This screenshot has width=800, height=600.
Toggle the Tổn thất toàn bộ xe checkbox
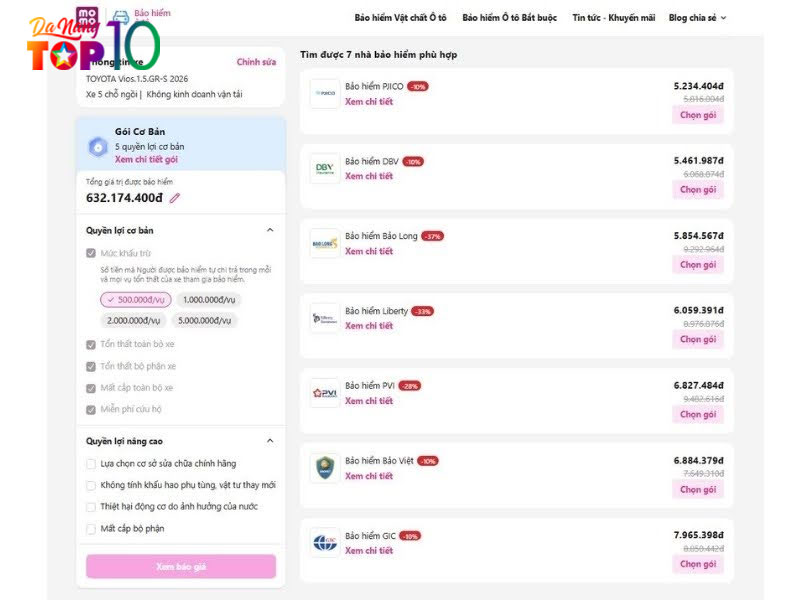[x=91, y=345]
